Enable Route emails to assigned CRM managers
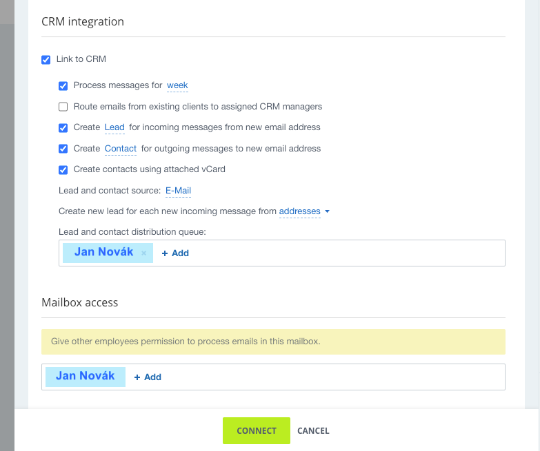The height and width of the screenshot is (451, 540). 63,107
